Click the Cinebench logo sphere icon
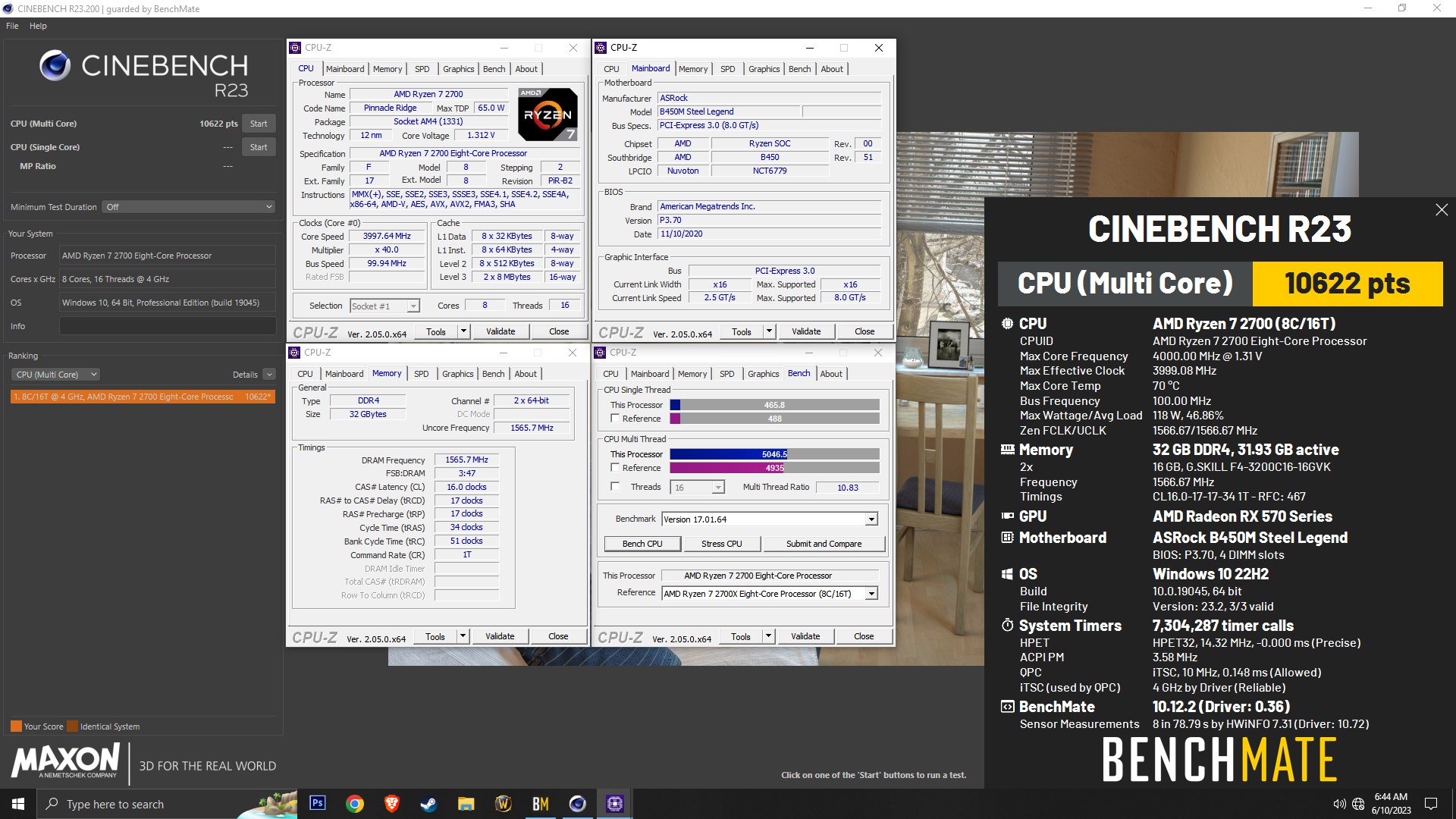This screenshot has width=1456, height=819. [x=55, y=65]
